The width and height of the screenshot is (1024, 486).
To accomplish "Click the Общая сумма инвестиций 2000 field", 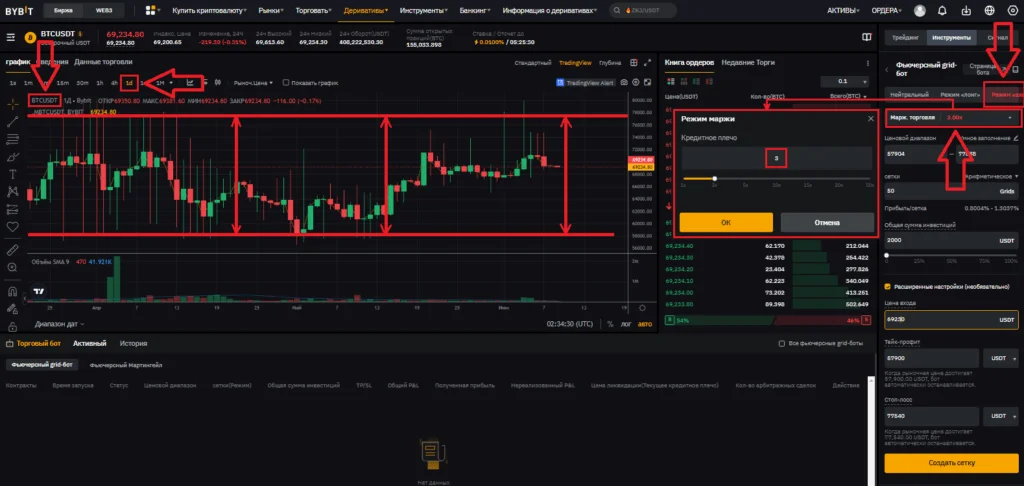I will [x=951, y=240].
